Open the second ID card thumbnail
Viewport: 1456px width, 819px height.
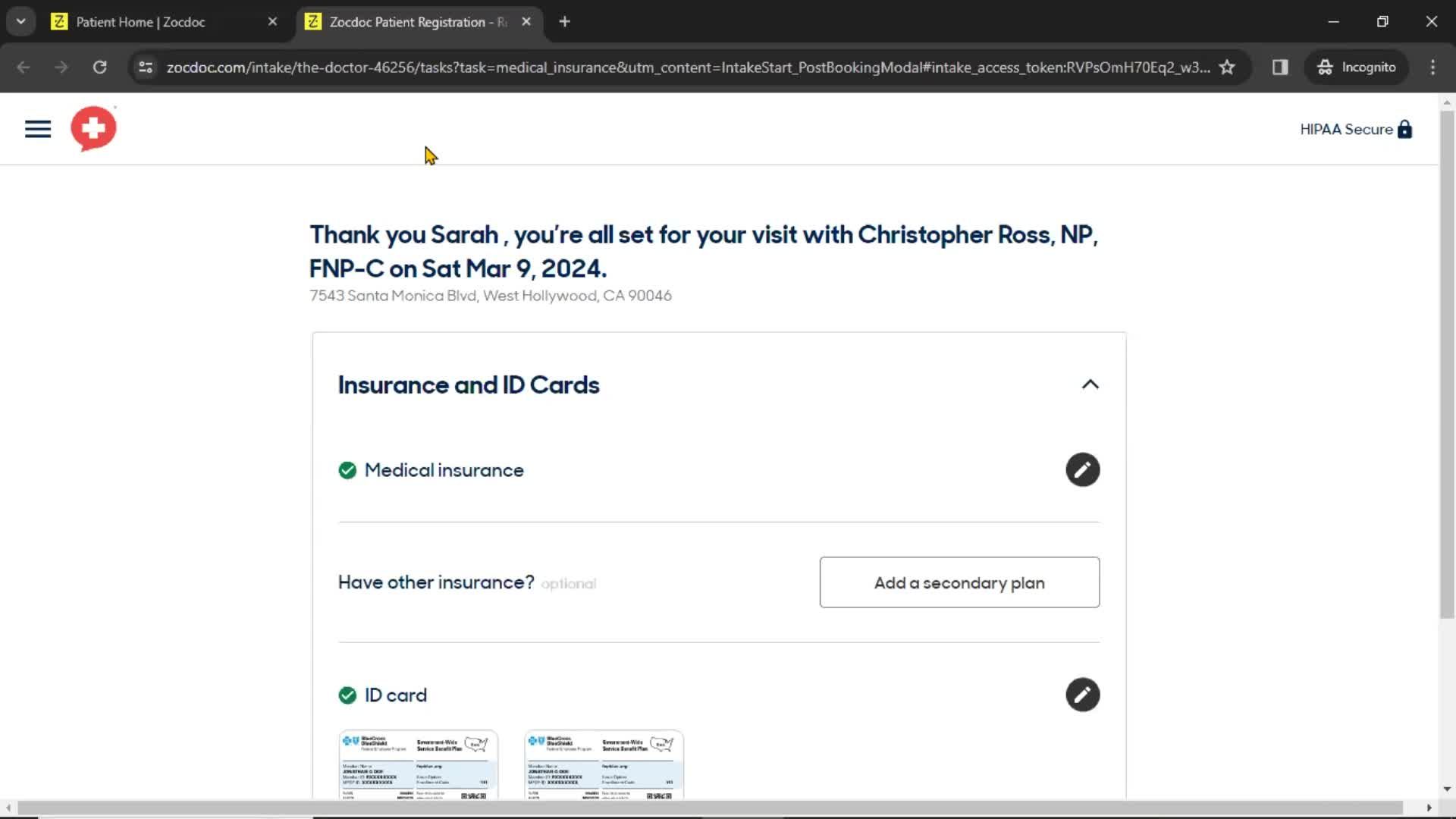(604, 764)
